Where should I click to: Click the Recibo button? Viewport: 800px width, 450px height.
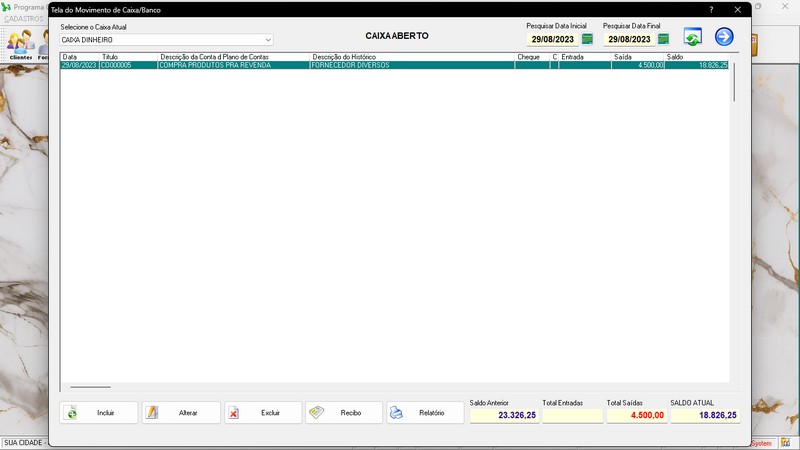pyautogui.click(x=344, y=413)
